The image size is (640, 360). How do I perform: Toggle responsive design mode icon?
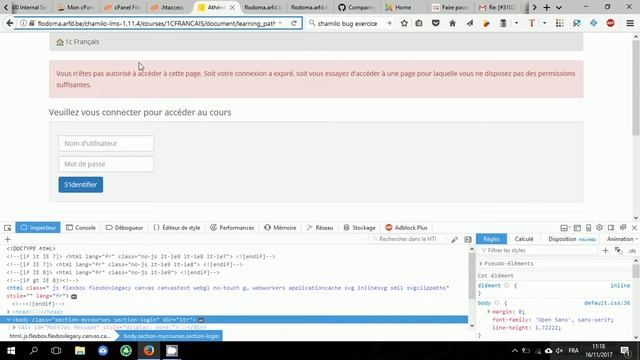588,228
